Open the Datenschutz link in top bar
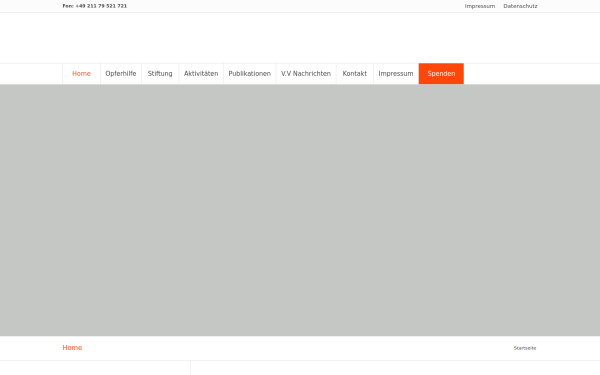 [x=520, y=6]
